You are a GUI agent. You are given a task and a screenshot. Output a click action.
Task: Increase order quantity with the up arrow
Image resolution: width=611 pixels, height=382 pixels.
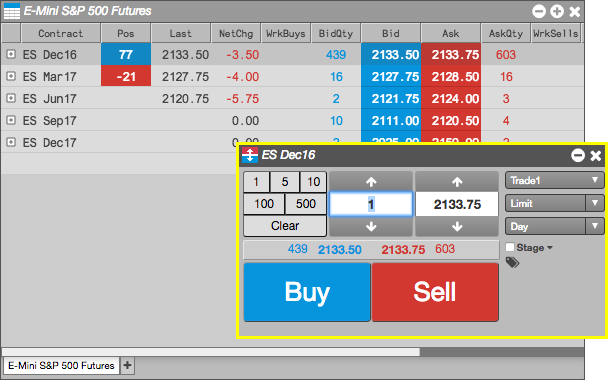point(371,182)
